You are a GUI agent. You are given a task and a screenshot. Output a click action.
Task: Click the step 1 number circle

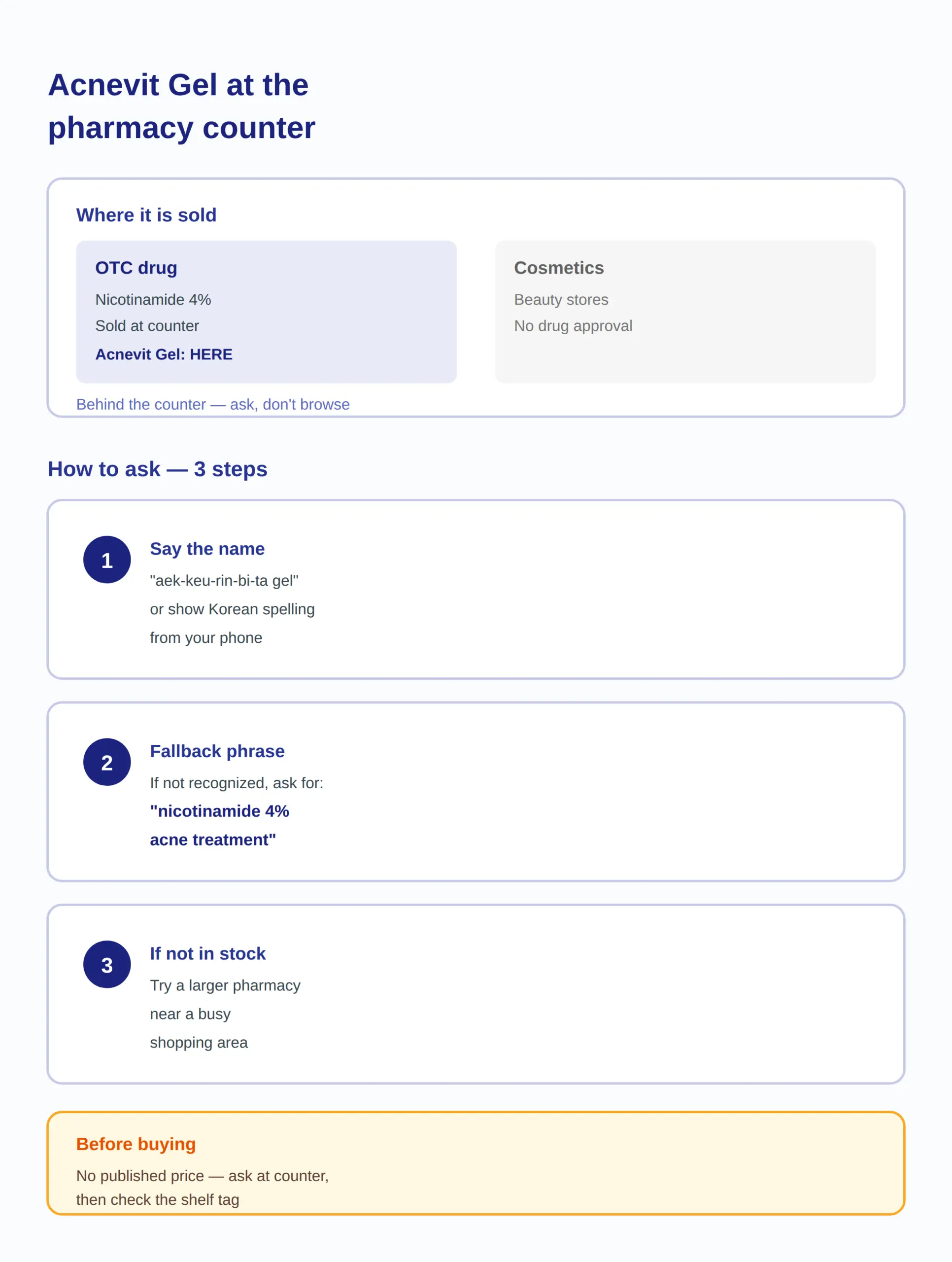[x=106, y=560]
